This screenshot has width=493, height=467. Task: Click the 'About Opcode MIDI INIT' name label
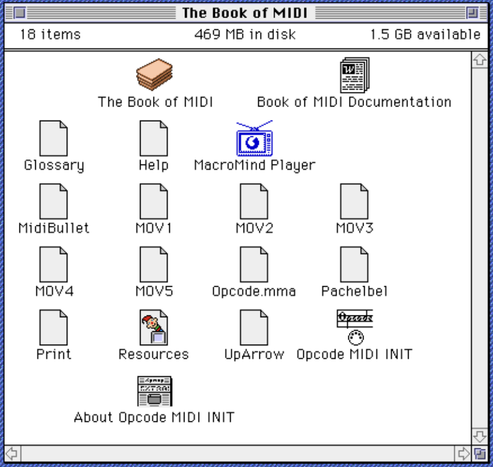(154, 417)
